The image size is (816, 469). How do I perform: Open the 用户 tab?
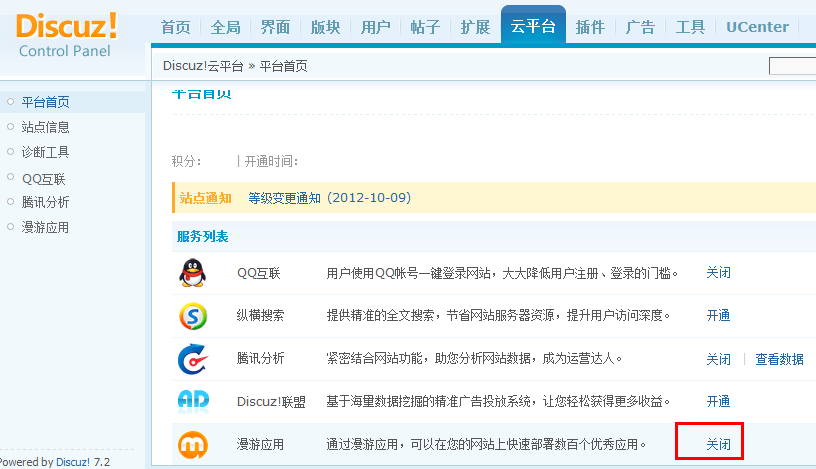pyautogui.click(x=375, y=27)
